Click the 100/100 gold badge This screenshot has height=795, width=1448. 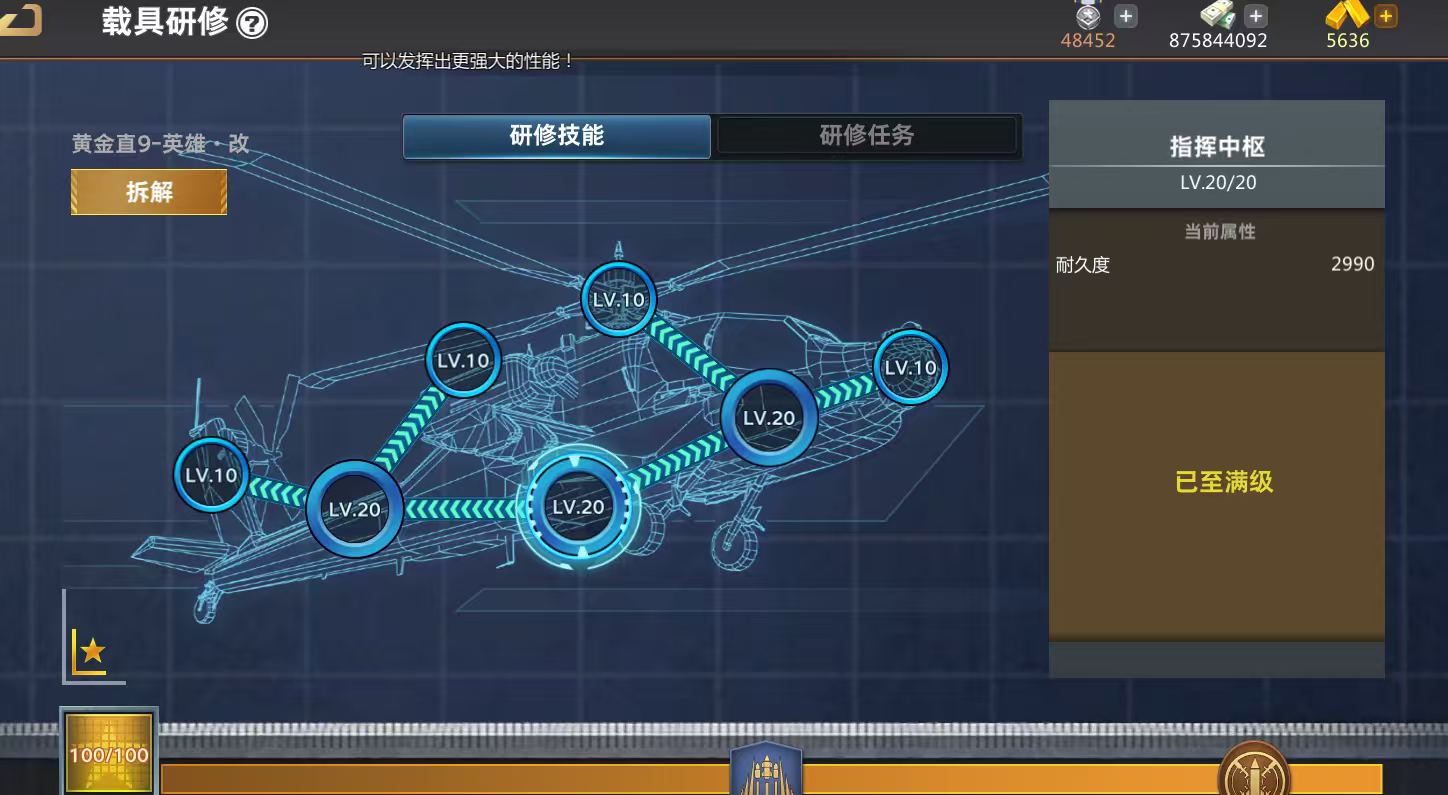109,753
